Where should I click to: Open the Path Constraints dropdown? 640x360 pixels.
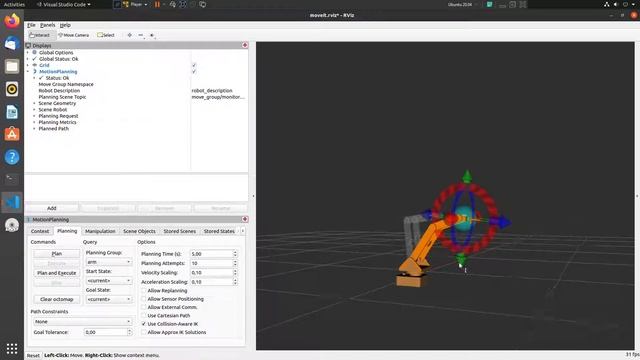pyautogui.click(x=82, y=322)
